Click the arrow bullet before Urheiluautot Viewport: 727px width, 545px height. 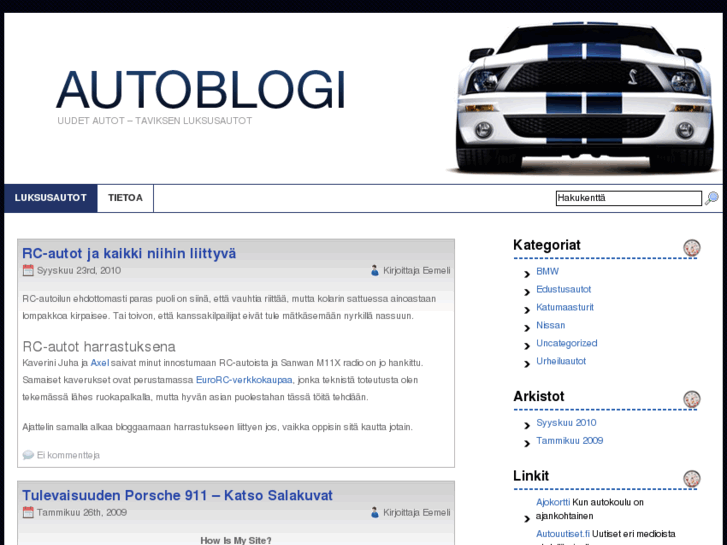pyautogui.click(x=527, y=365)
